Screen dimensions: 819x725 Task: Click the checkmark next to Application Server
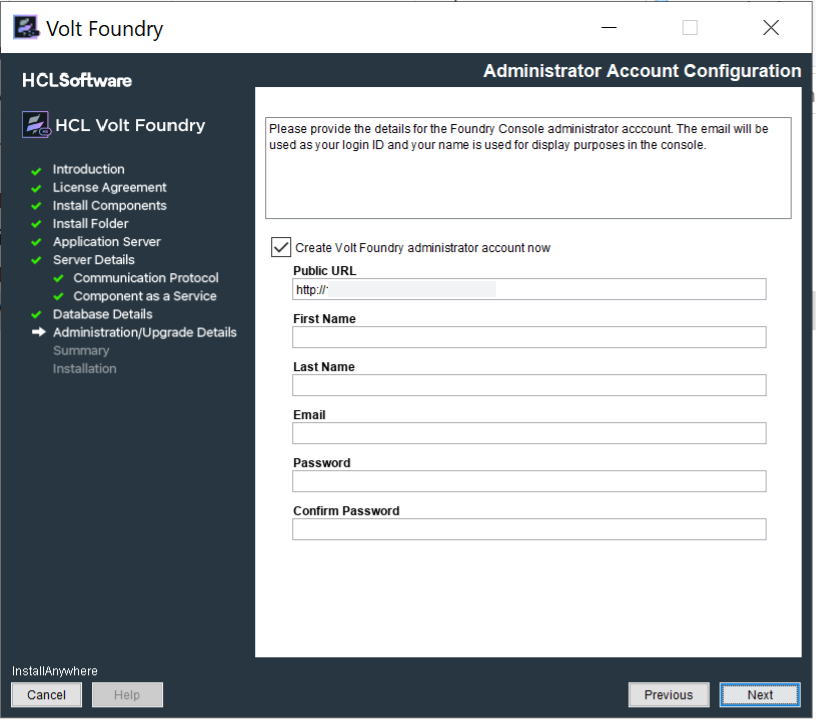(x=37, y=242)
